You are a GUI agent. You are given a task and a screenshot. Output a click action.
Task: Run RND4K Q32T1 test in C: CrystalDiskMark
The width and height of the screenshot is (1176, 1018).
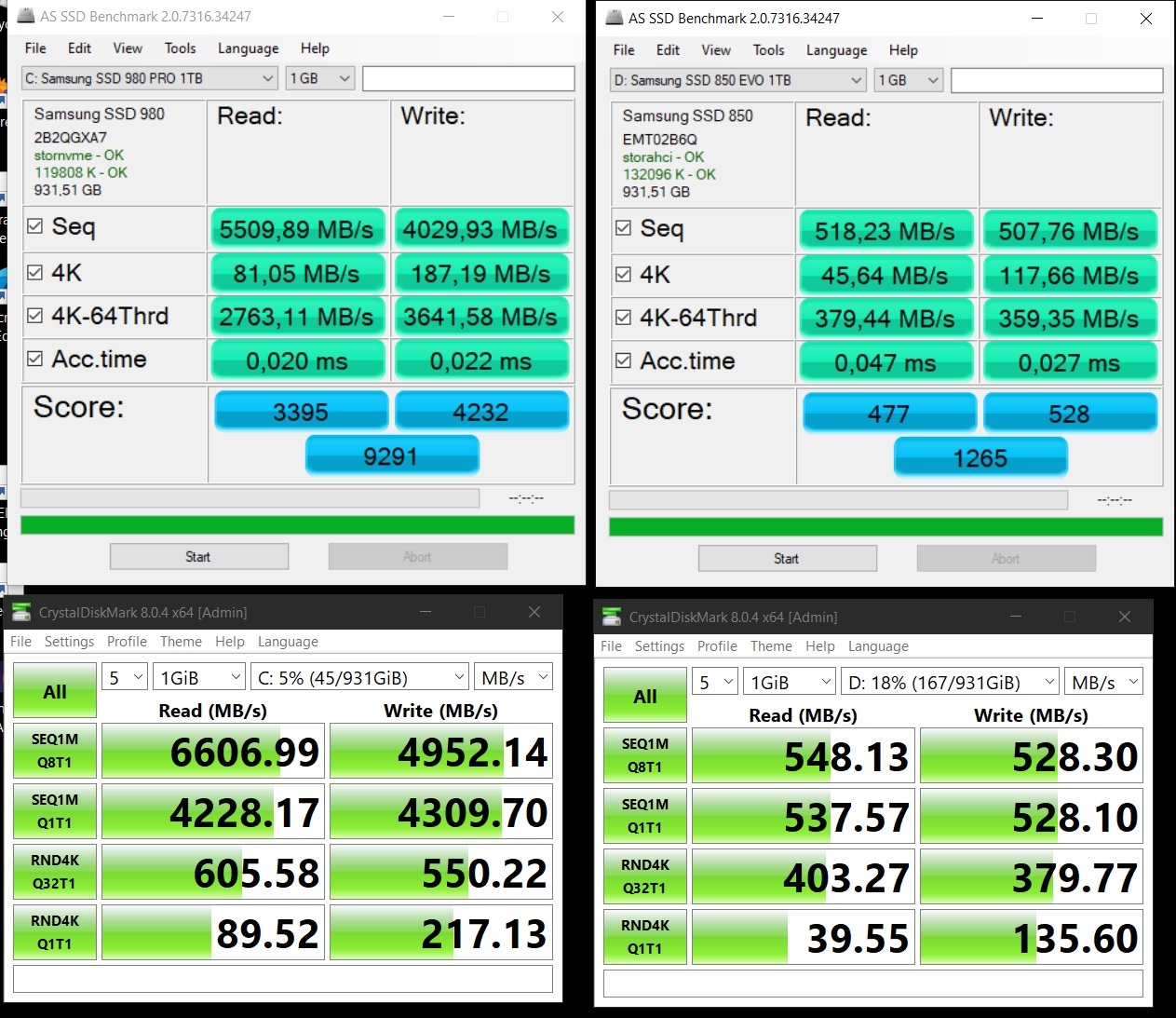coord(55,872)
